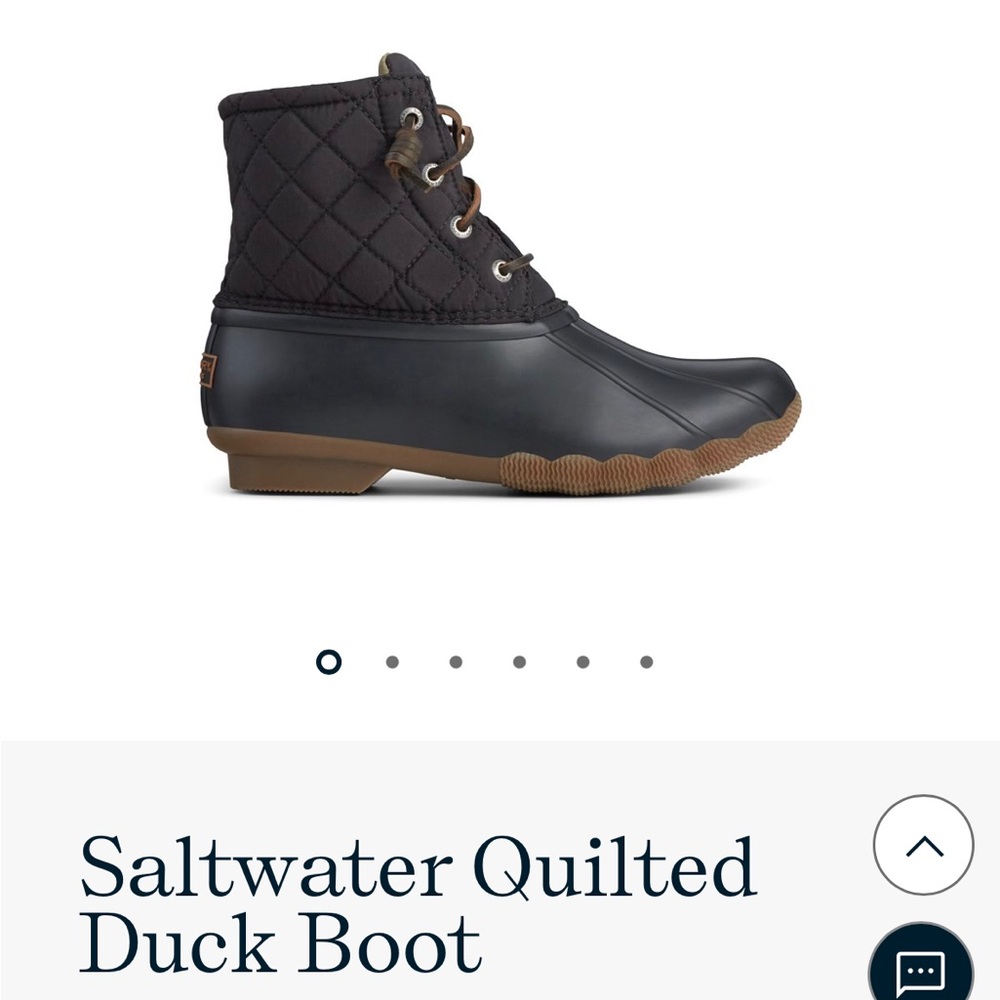Click the top silver eyelet on the boot
Image resolution: width=1000 pixels, height=1000 pixels.
coord(412,119)
